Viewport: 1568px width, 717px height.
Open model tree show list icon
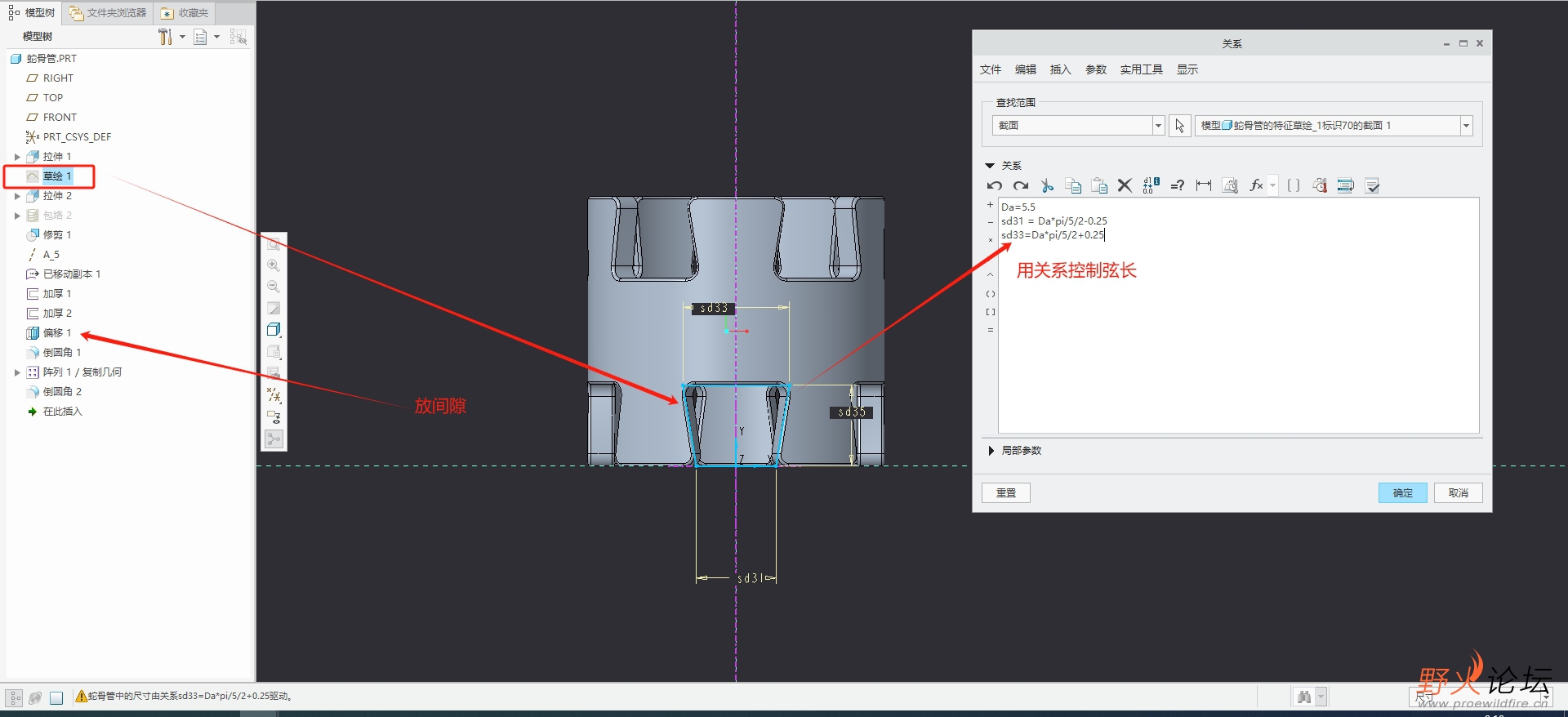(x=200, y=37)
